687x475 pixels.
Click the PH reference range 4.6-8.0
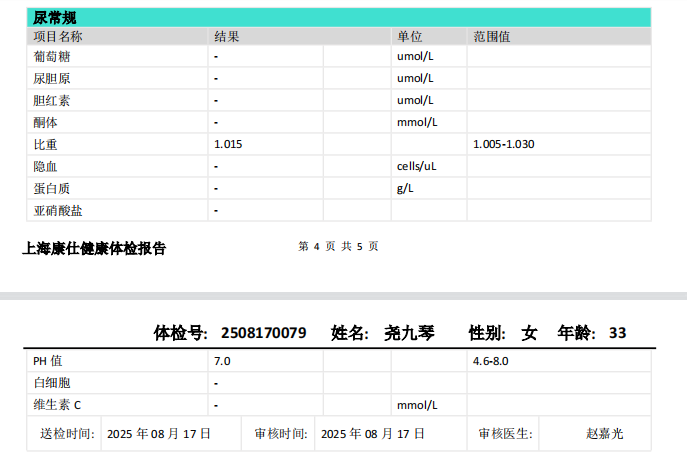pos(490,361)
